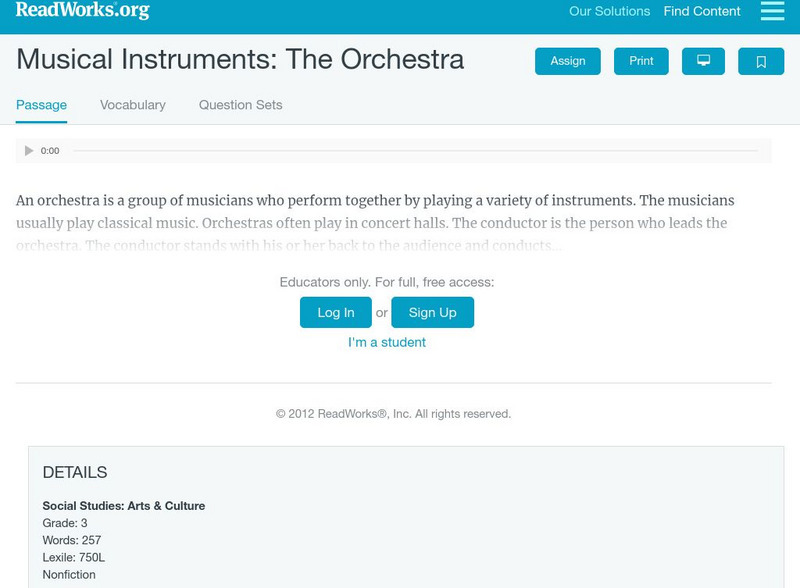Open the Question Sets tab

point(240,105)
